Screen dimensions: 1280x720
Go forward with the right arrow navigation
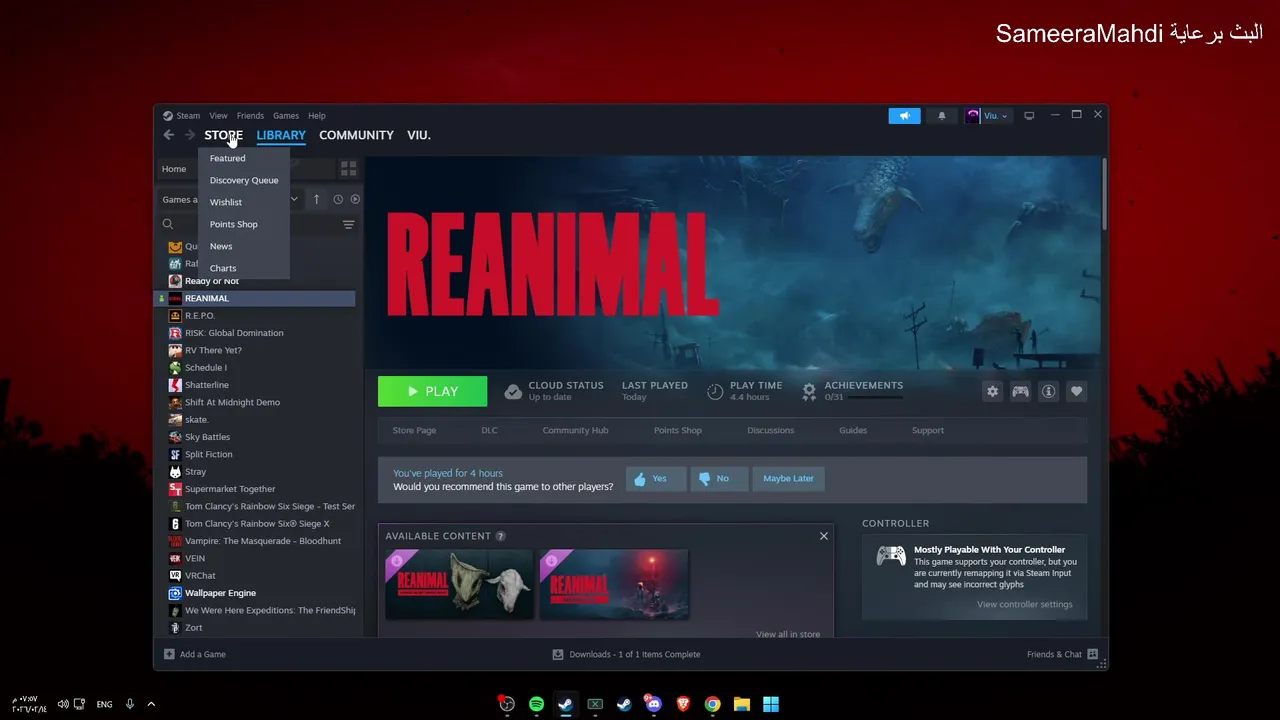pyautogui.click(x=189, y=135)
